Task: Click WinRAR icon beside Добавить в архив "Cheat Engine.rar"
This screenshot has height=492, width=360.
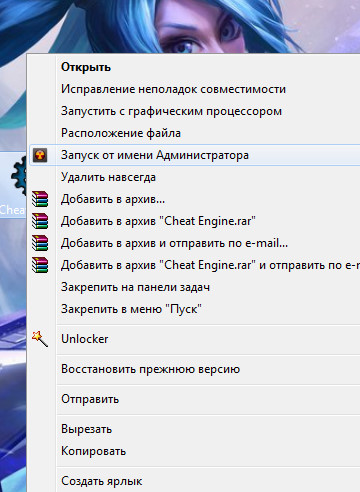Action: point(40,221)
